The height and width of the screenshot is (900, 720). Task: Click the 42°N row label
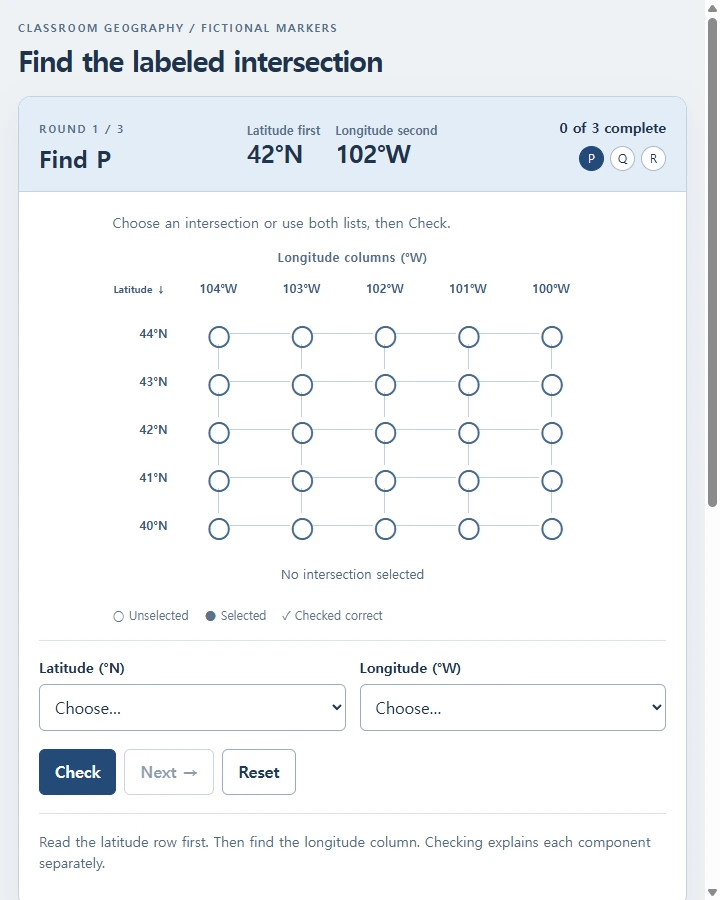point(153,429)
